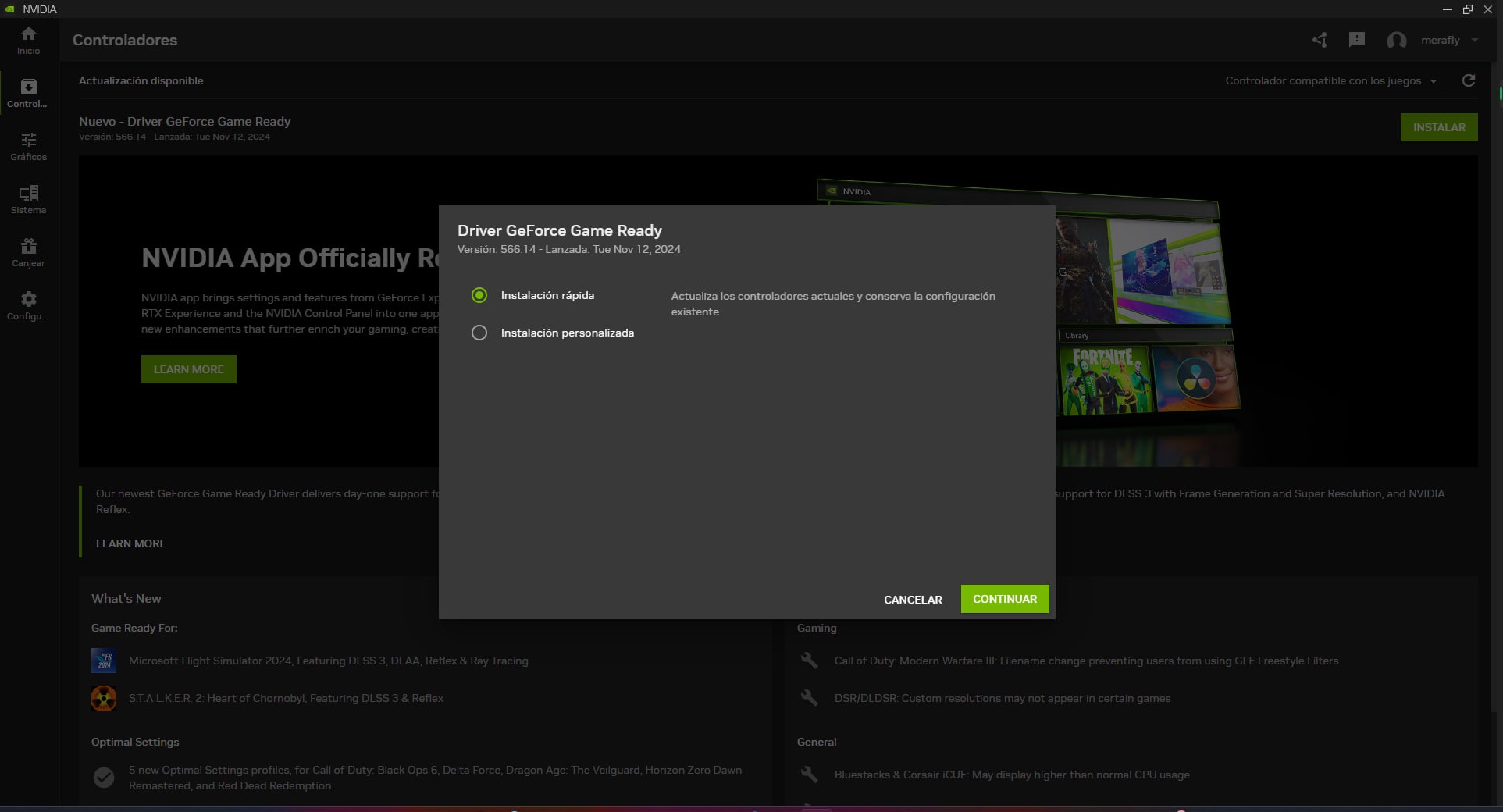Open the Gráficos sidebar section
Viewport: 1503px width, 812px height.
point(29,147)
